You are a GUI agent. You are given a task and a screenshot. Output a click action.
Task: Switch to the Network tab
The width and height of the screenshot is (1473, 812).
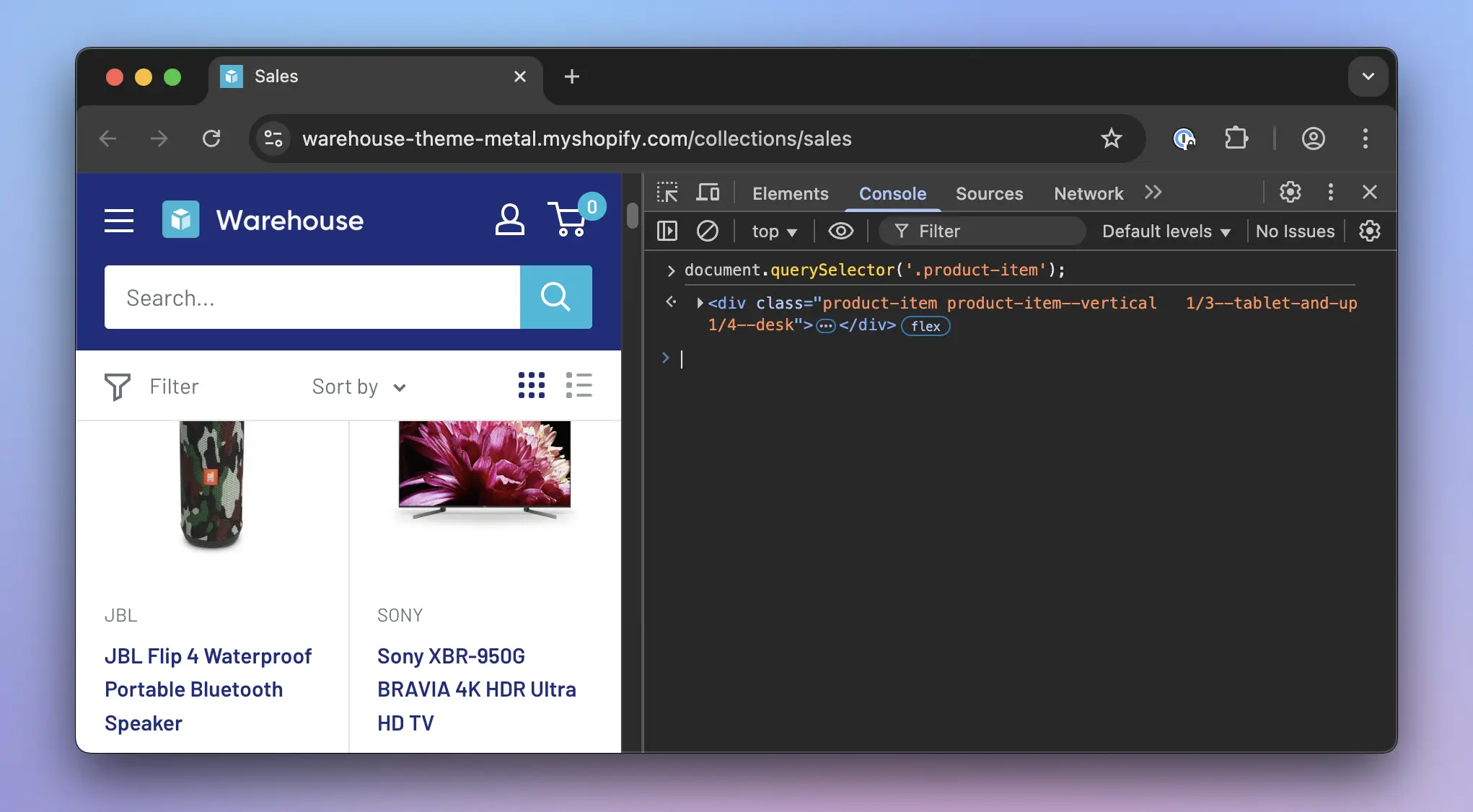coord(1088,193)
